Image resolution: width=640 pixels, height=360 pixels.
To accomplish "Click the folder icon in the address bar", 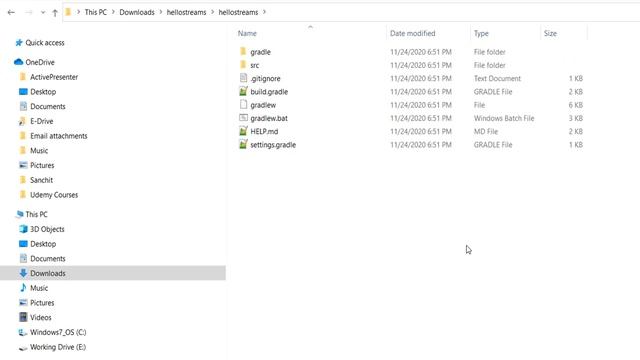I will coord(68,12).
